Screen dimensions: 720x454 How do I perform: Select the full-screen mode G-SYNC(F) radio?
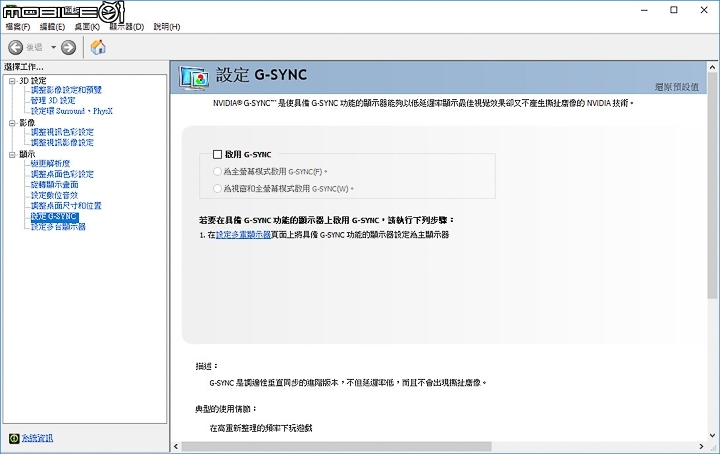click(217, 171)
